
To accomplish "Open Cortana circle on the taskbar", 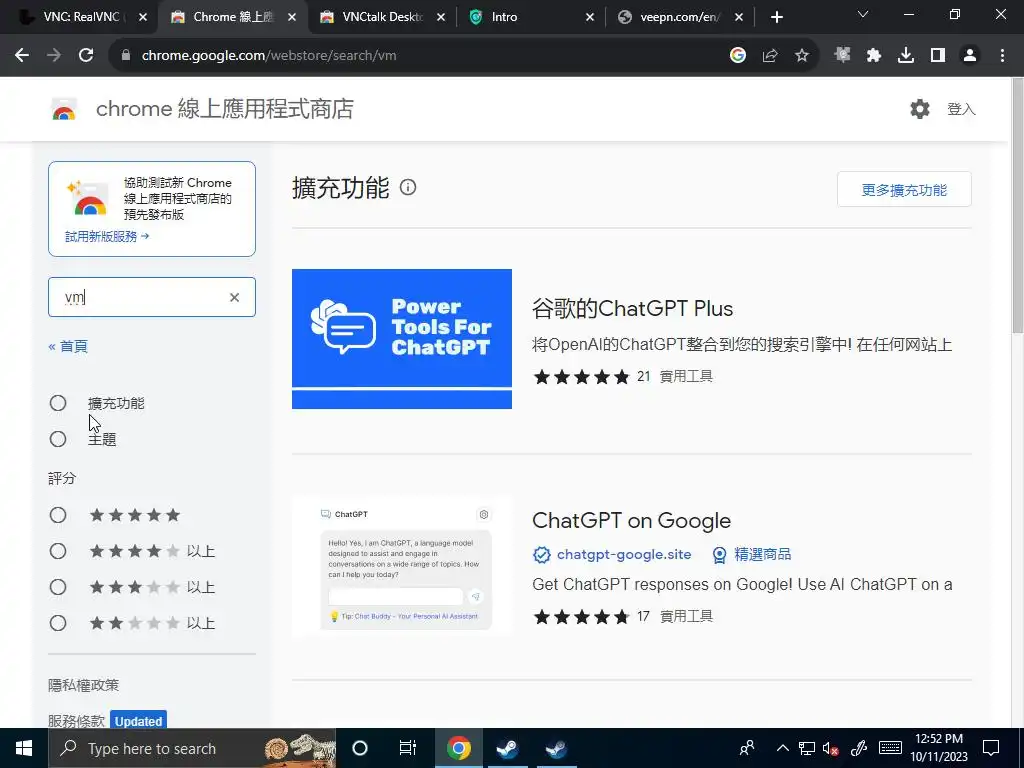I will [360, 748].
